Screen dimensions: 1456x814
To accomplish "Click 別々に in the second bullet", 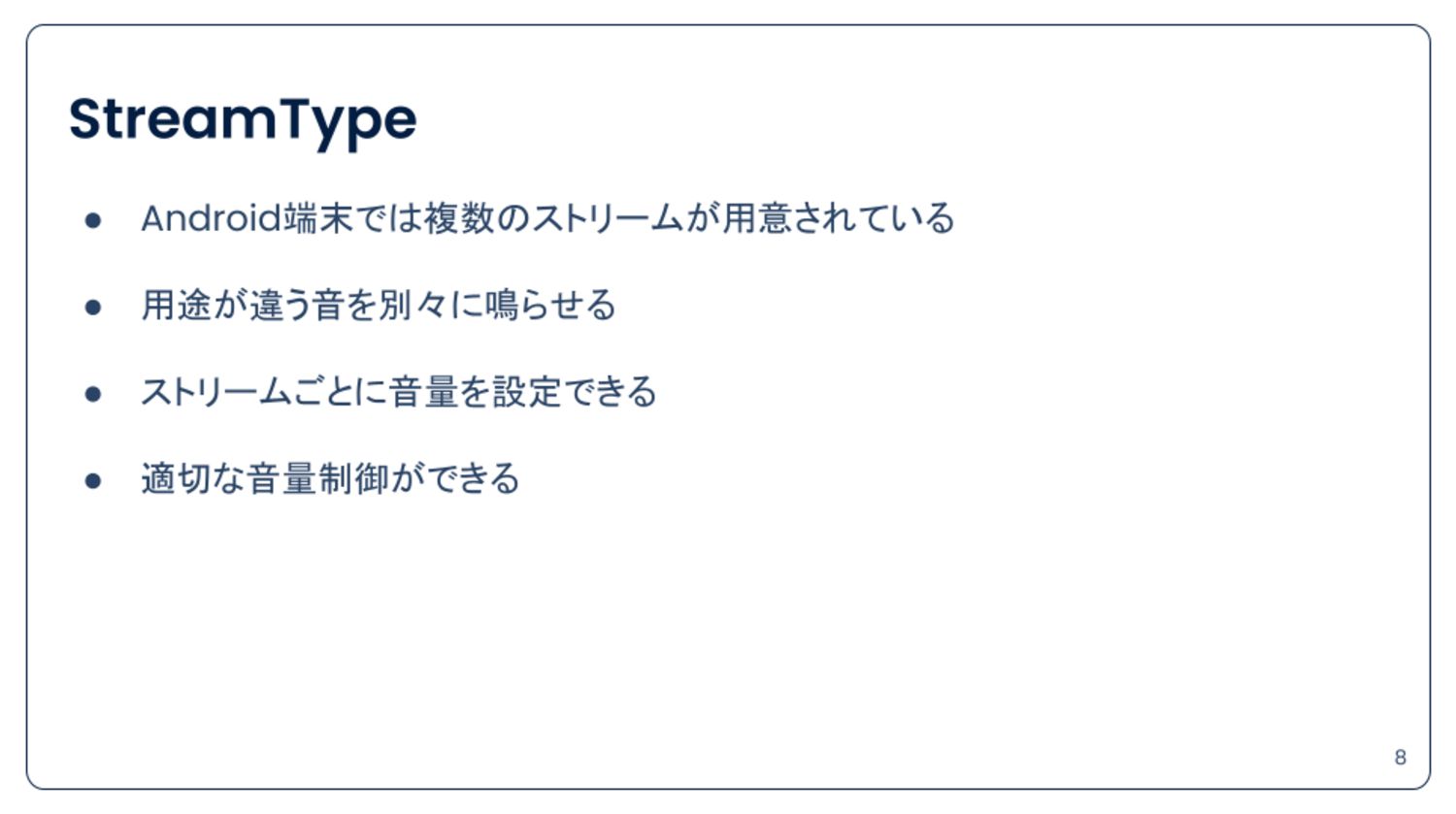I will click(431, 306).
